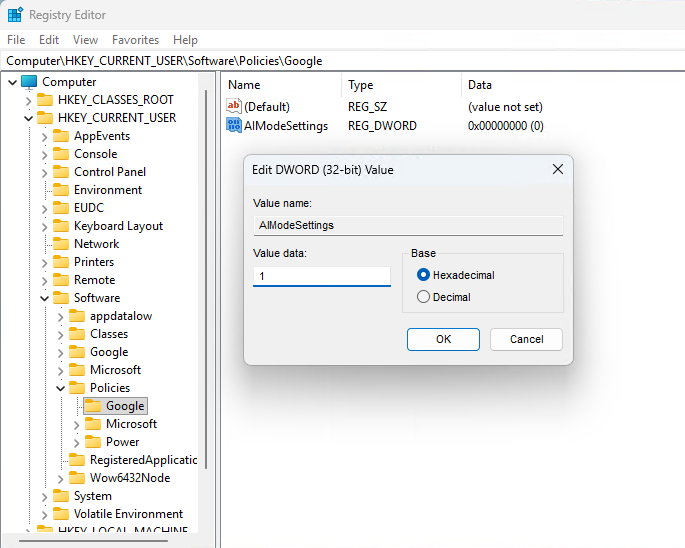Click the Wow6432Node folder icon
Viewport: 685px width, 548px height.
point(78,478)
